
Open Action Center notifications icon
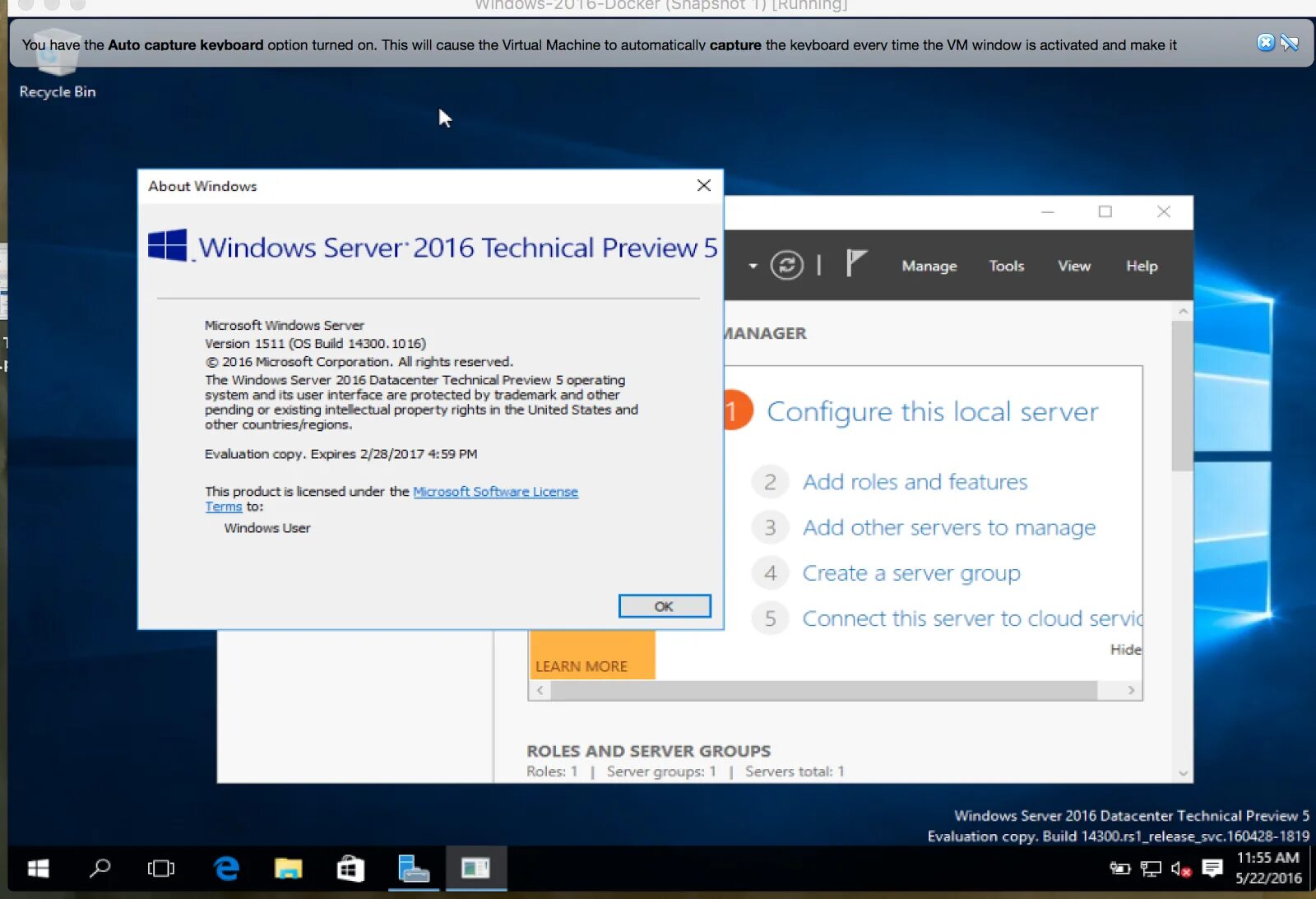pos(1212,869)
